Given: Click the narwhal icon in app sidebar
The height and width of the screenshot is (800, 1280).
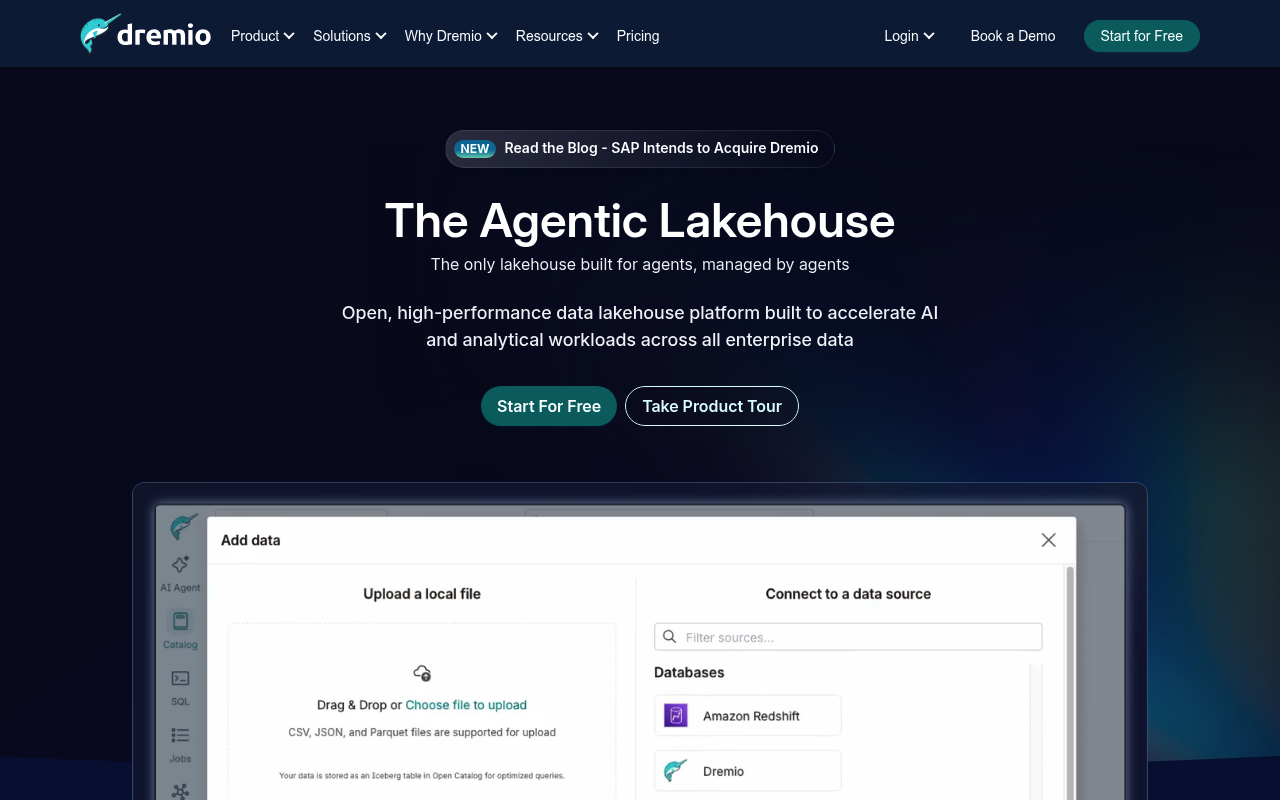Looking at the screenshot, I should point(183,527).
